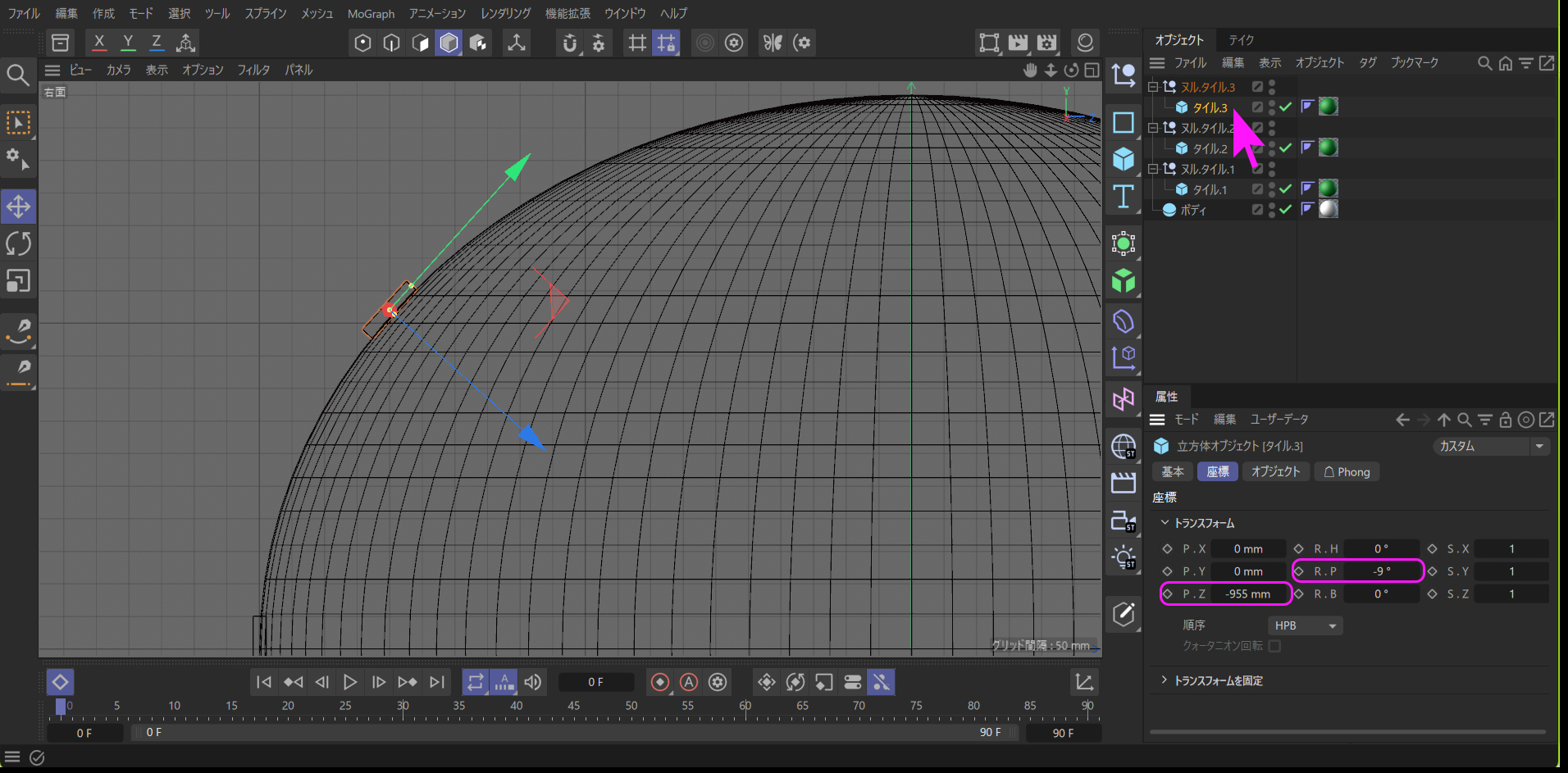
Task: Toggle the autokeying button
Action: (x=689, y=682)
